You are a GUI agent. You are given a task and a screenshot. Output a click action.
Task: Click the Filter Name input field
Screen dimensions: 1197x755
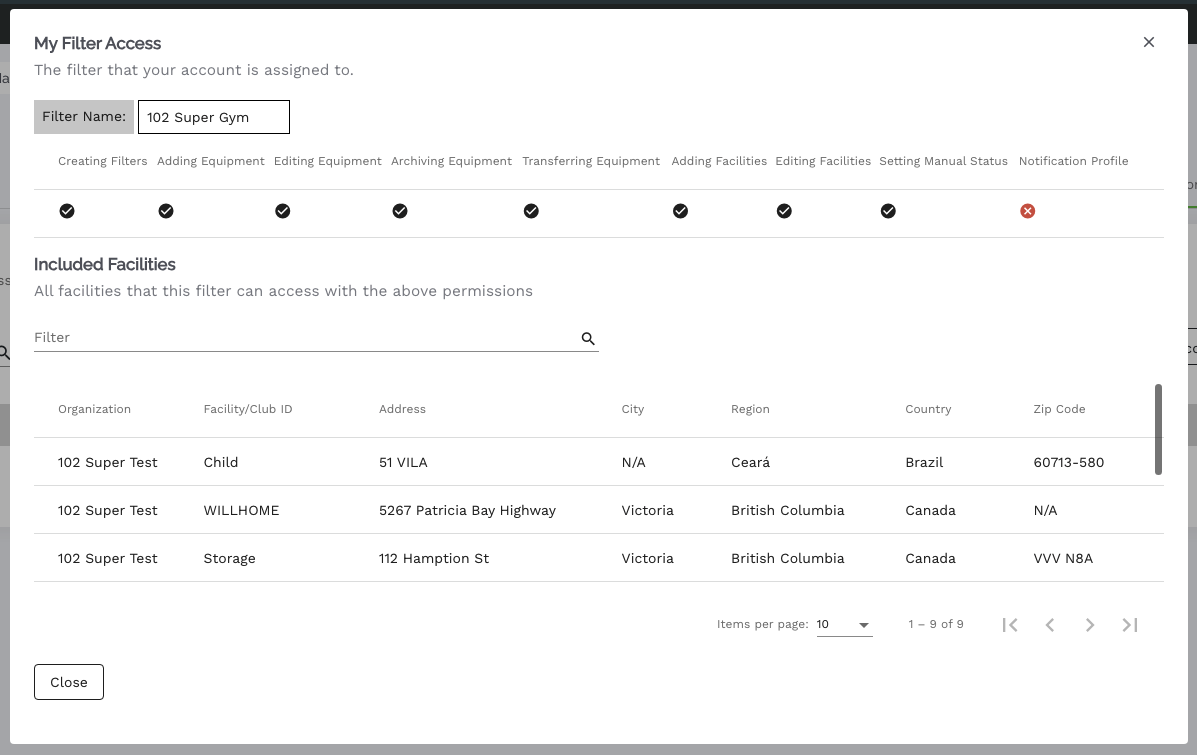pos(213,117)
